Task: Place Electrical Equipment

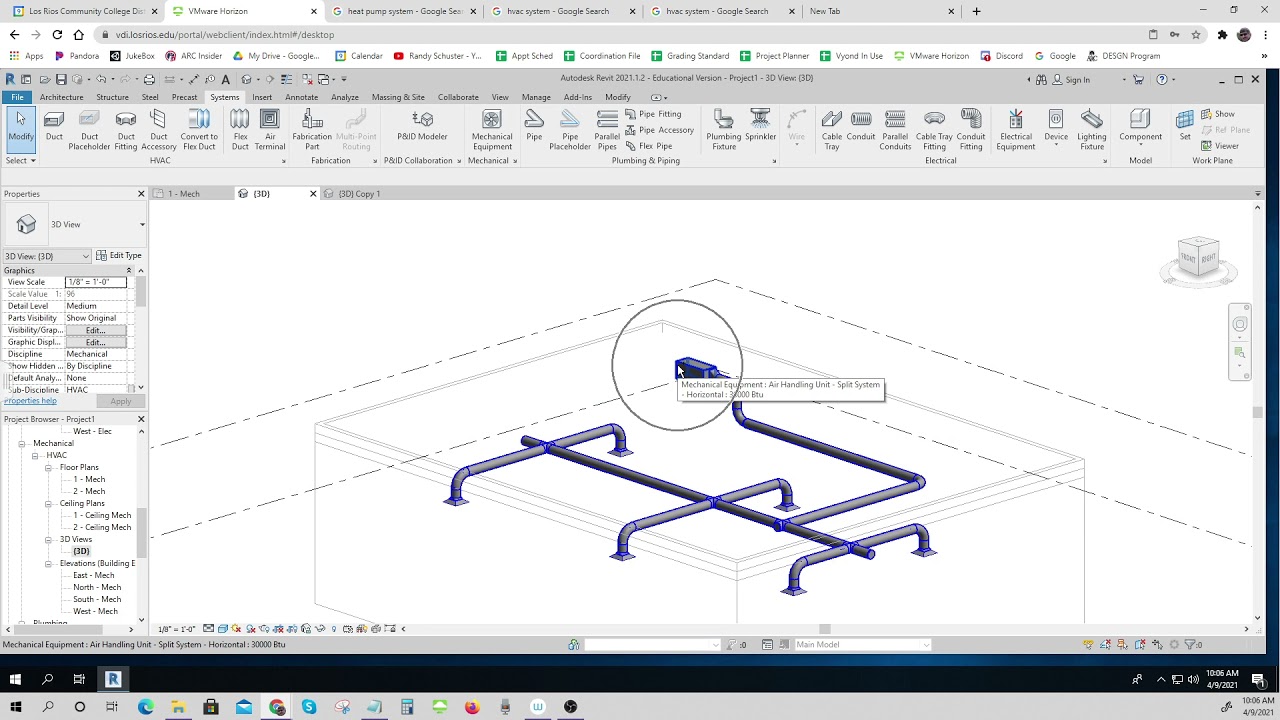Action: tap(1015, 130)
